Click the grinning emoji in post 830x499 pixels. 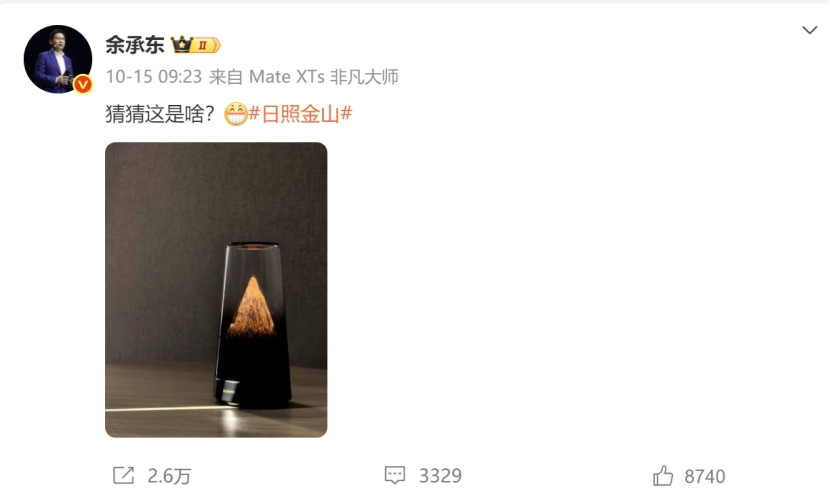click(236, 114)
